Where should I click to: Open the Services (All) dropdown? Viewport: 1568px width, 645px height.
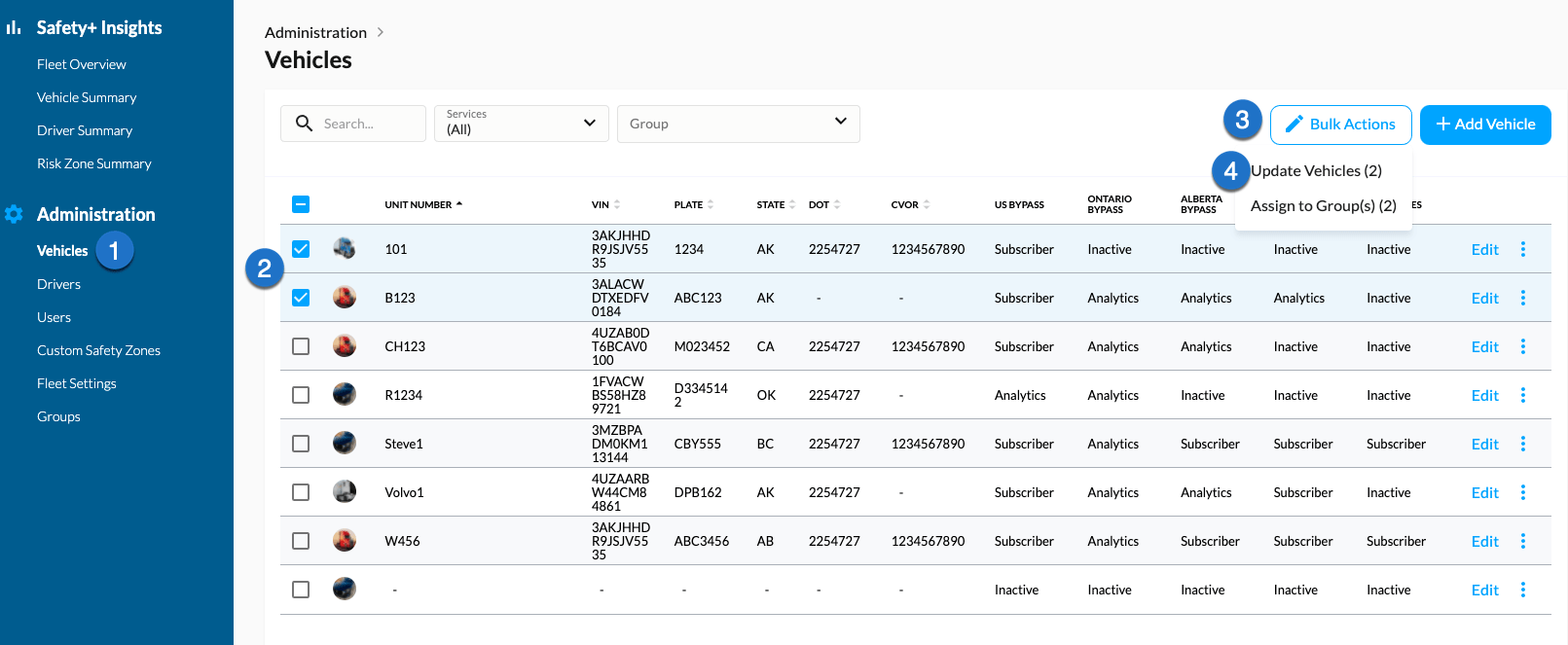click(x=522, y=124)
